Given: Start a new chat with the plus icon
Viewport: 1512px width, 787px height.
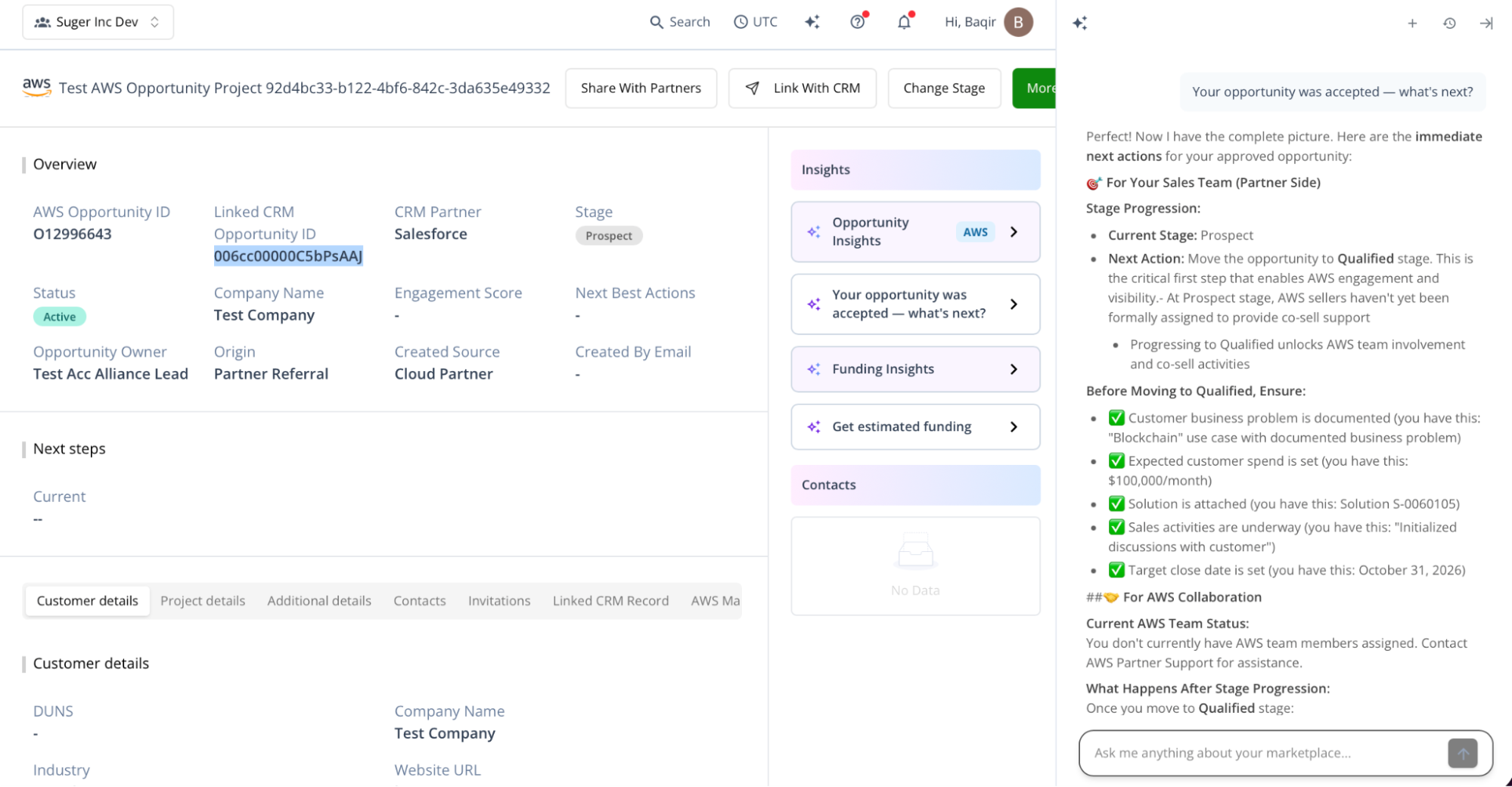Looking at the screenshot, I should [x=1411, y=23].
